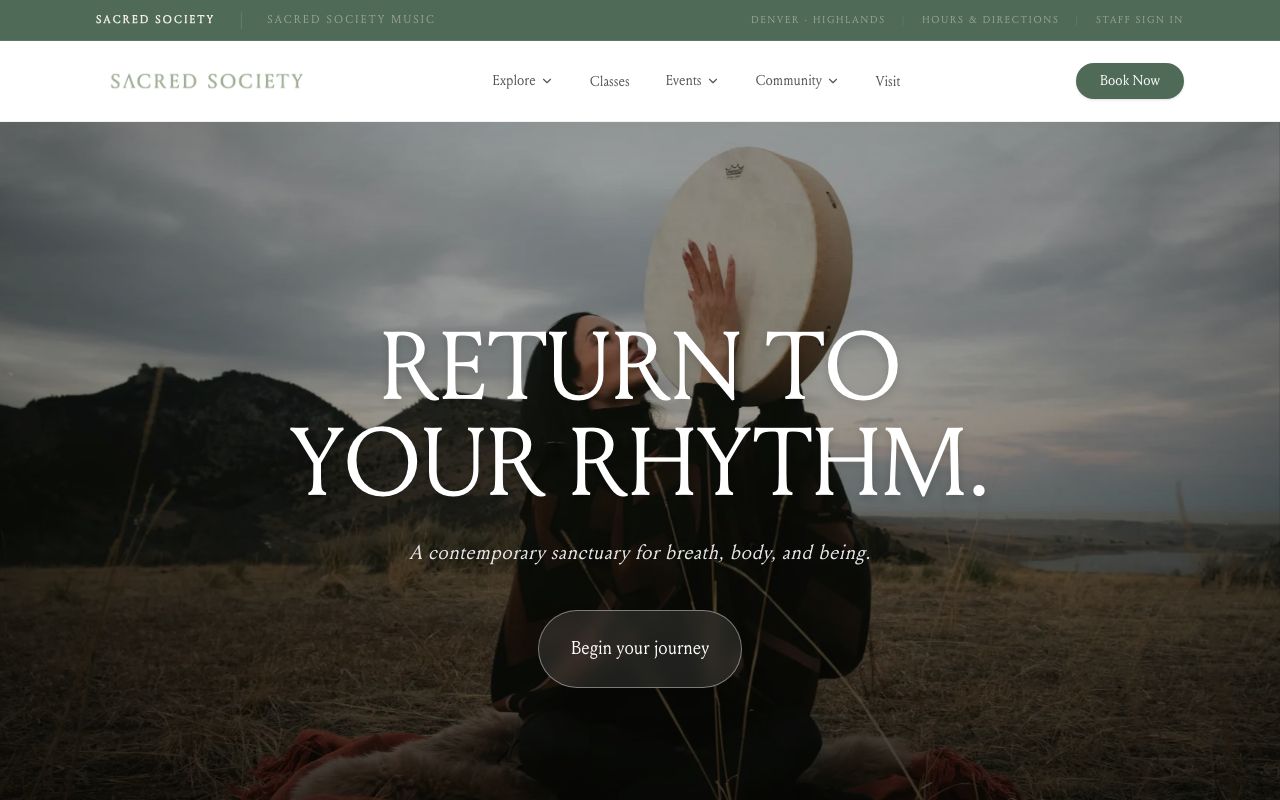Select the Events nav label
Image resolution: width=1280 pixels, height=800 pixels.
pyautogui.click(x=683, y=81)
